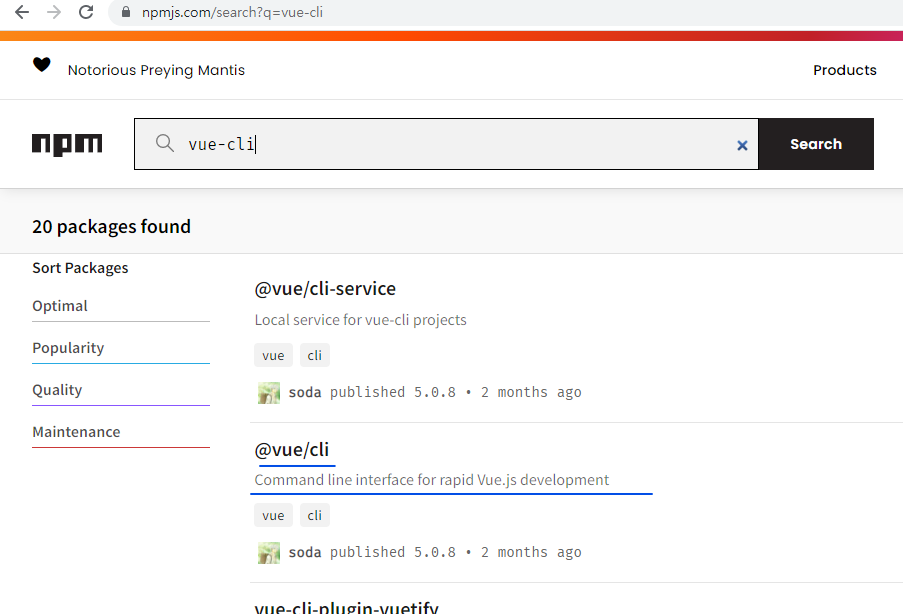Sort packages by Maintenance
Screen dimensions: 903x614
[x=76, y=432]
